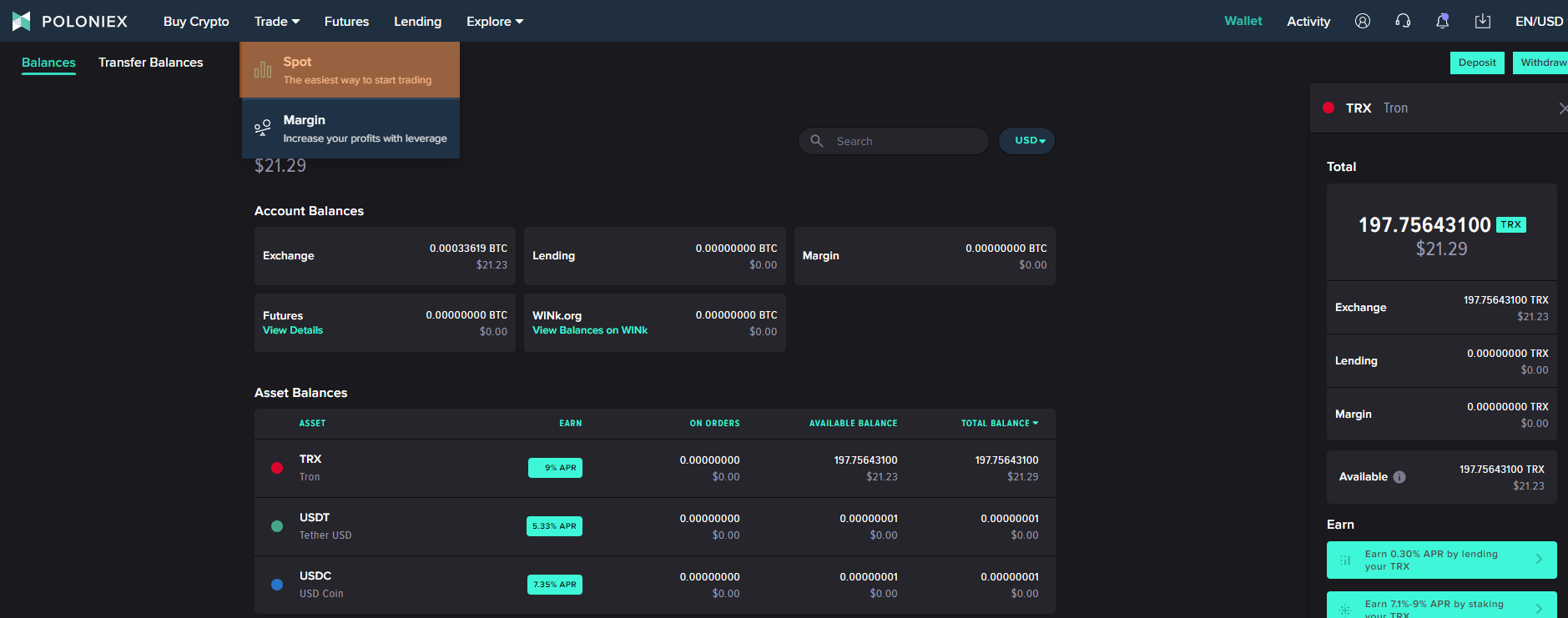Click the Poloniex logo
The width and height of the screenshot is (1568, 618).
69,21
